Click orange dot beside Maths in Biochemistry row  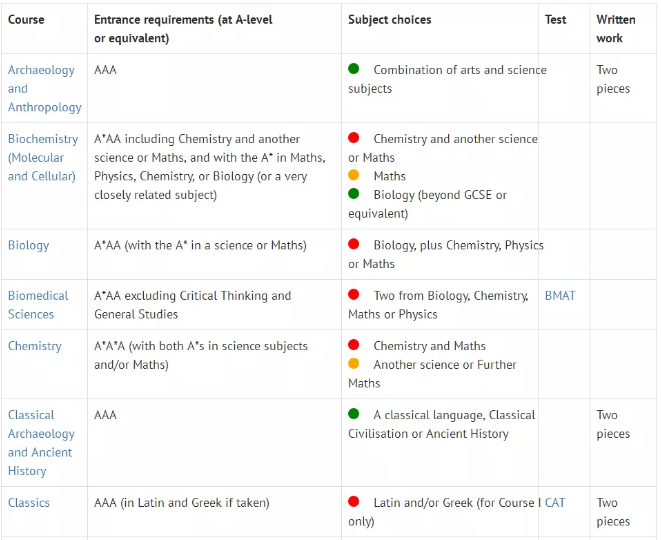tap(354, 175)
